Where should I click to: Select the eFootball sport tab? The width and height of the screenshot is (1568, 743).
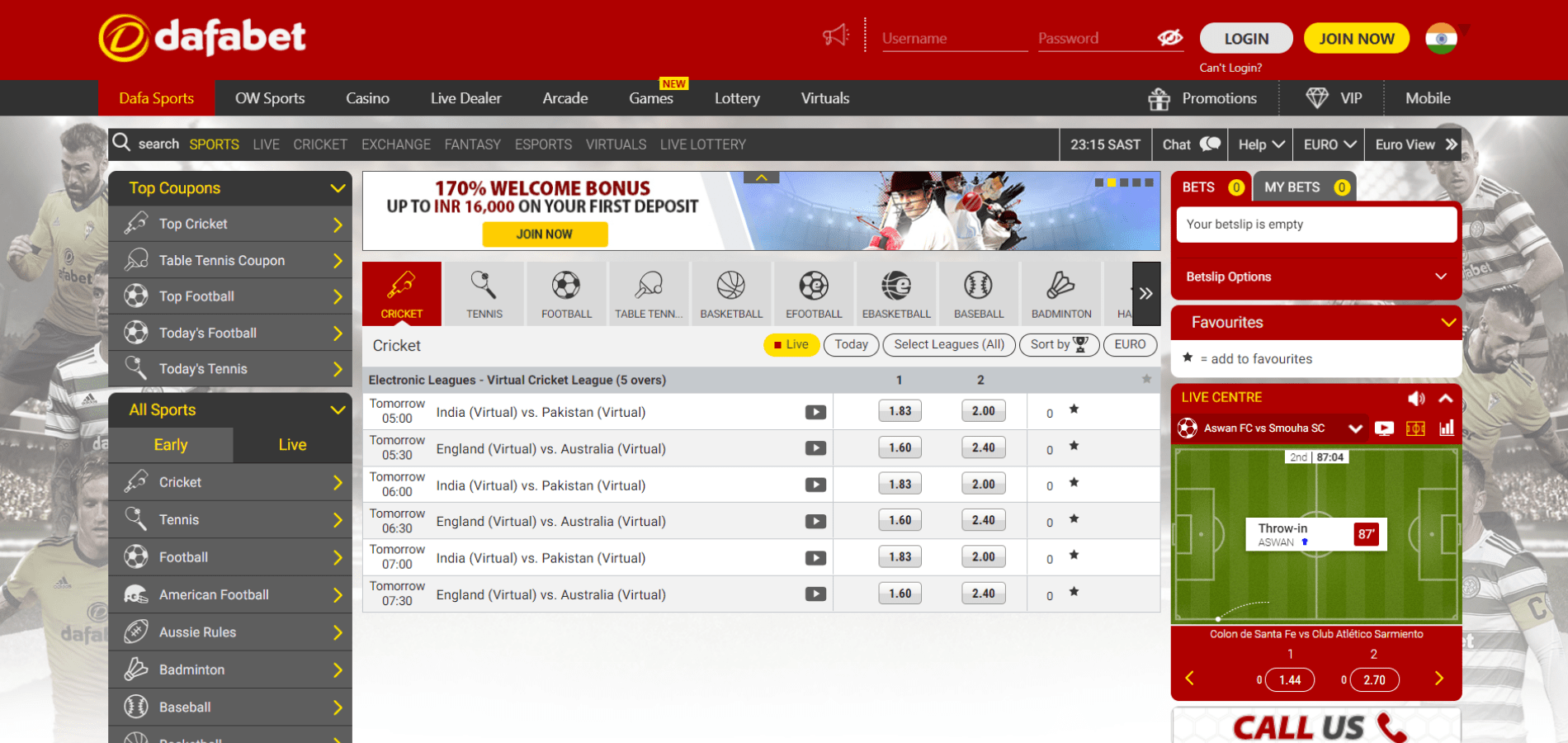815,293
